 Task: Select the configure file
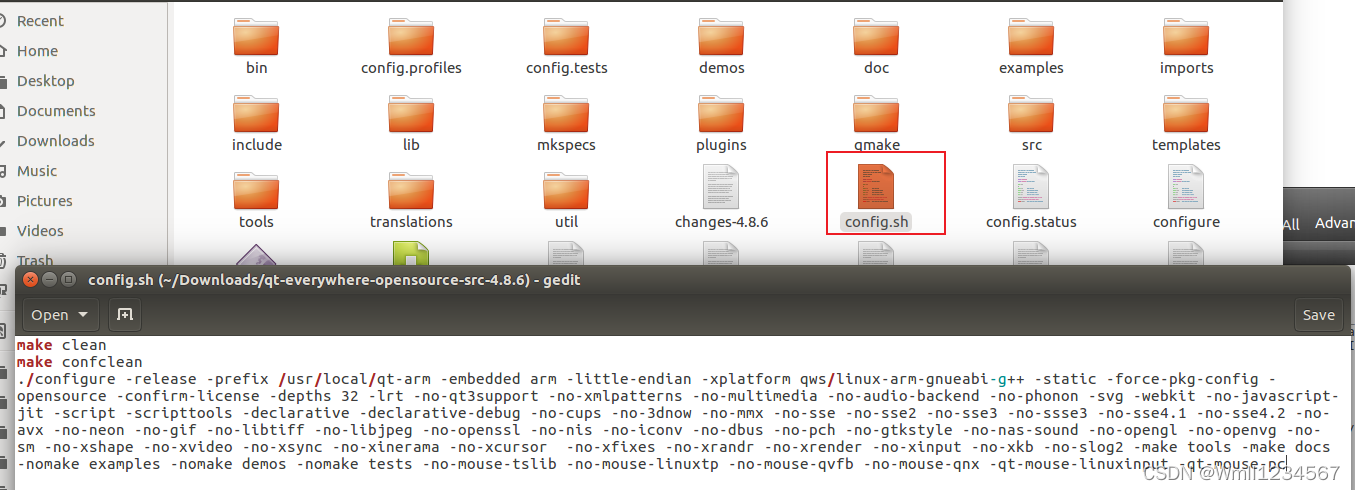click(1186, 197)
